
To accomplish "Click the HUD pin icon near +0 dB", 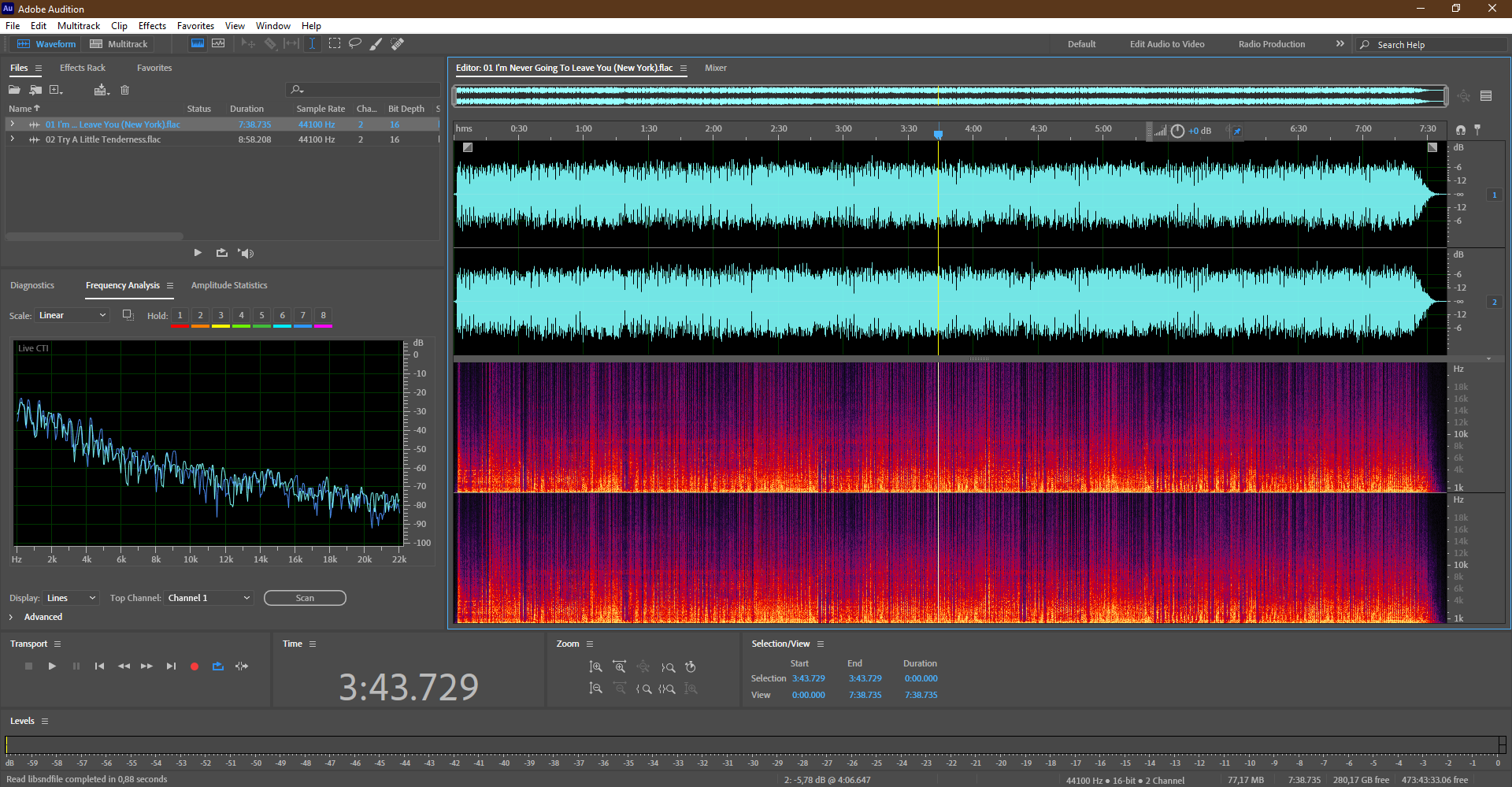I will pos(1237,131).
